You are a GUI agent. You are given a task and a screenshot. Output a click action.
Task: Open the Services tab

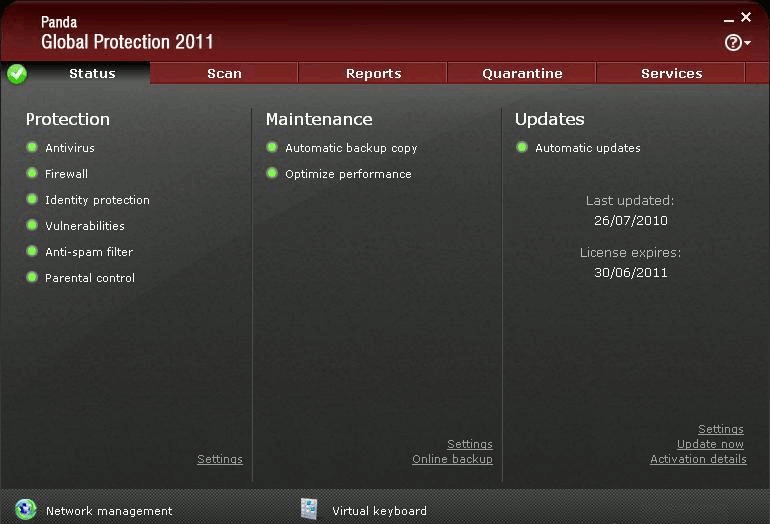point(671,74)
